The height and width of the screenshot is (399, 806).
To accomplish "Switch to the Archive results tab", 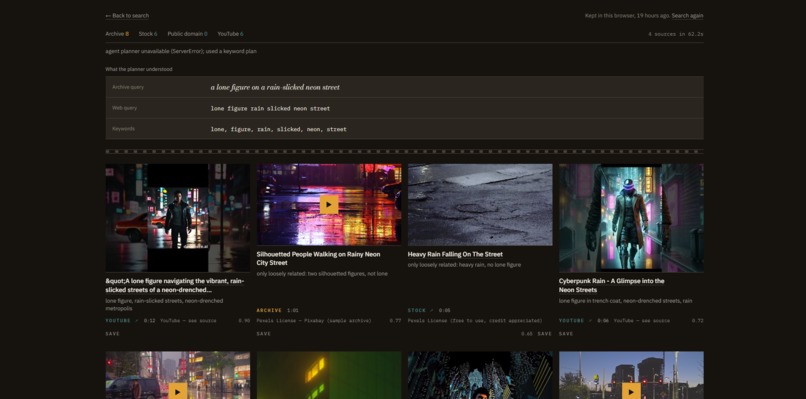I will click(x=117, y=34).
